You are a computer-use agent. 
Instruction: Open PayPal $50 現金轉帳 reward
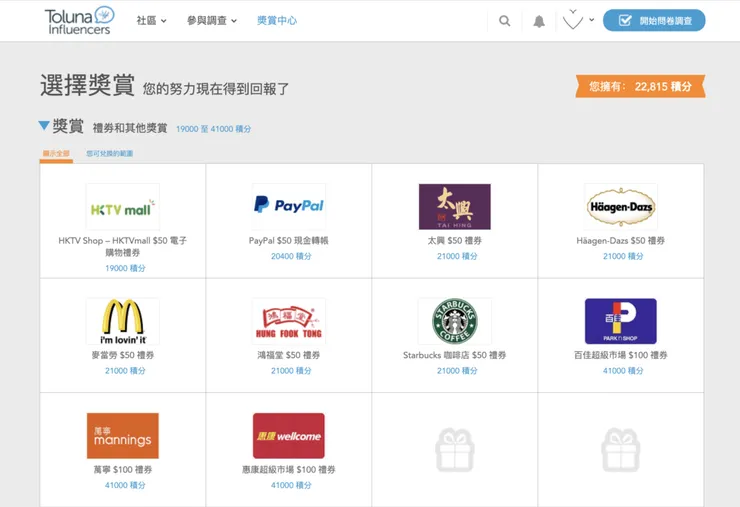click(289, 241)
